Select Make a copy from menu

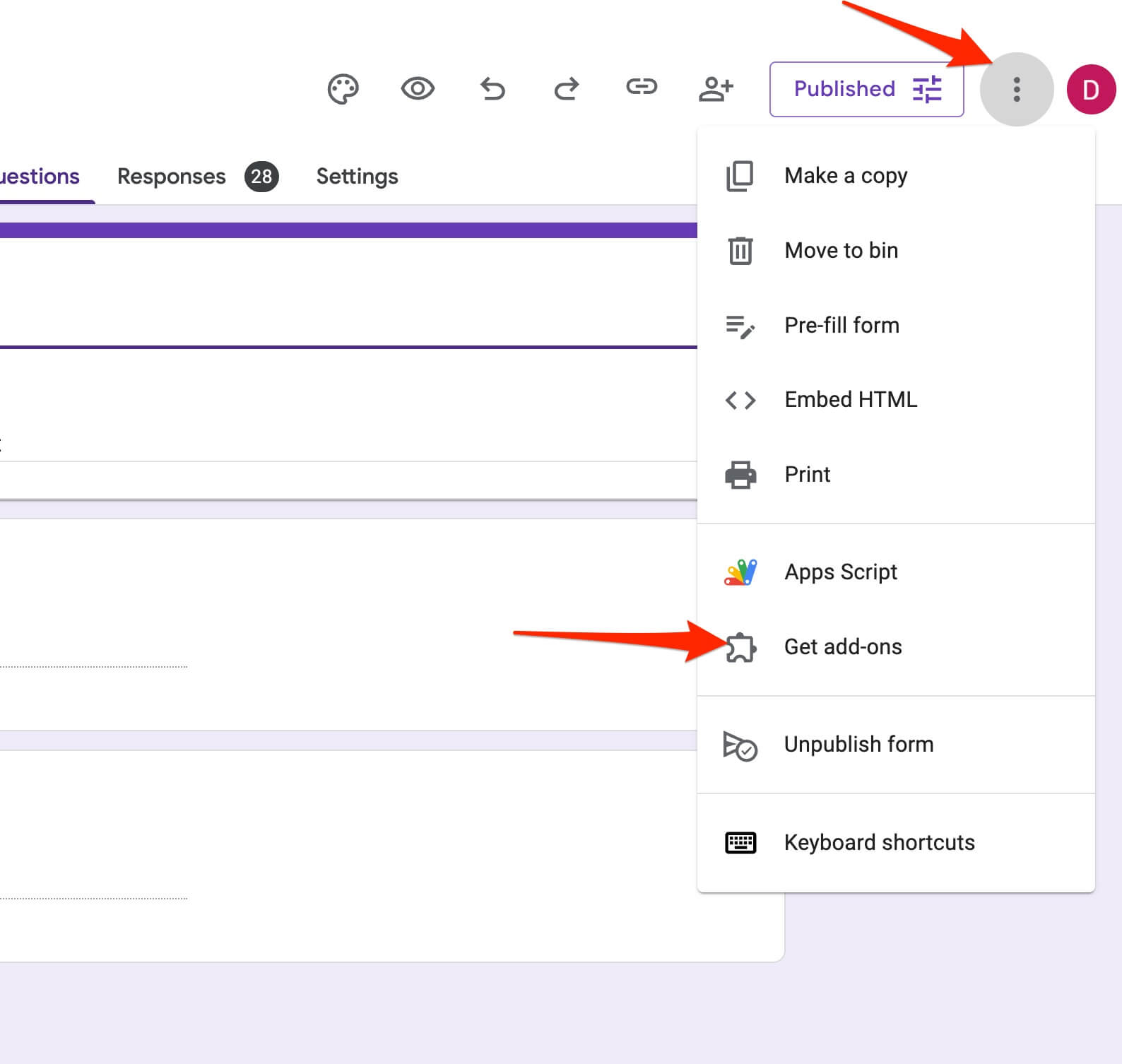(x=845, y=175)
